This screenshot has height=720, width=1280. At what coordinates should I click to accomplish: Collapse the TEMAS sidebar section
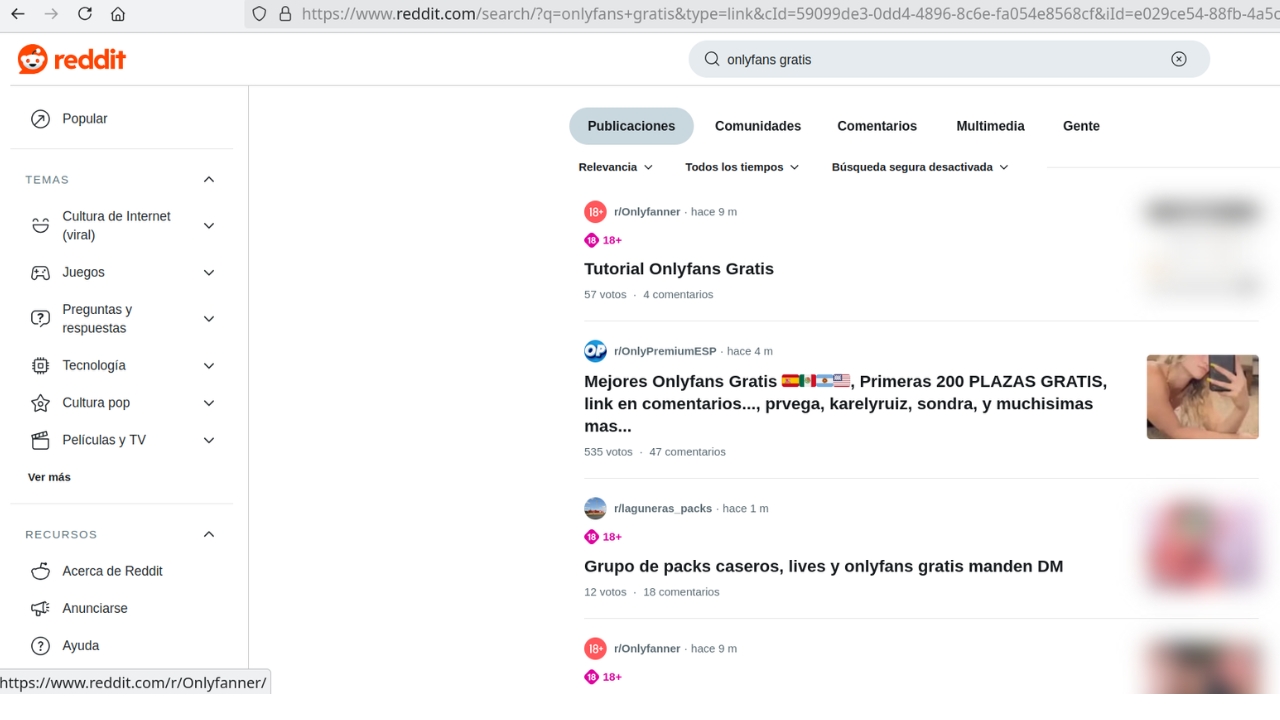[x=208, y=179]
